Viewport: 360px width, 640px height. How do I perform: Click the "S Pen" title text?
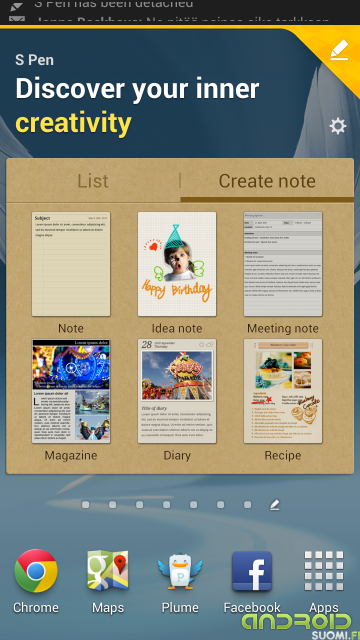34,60
